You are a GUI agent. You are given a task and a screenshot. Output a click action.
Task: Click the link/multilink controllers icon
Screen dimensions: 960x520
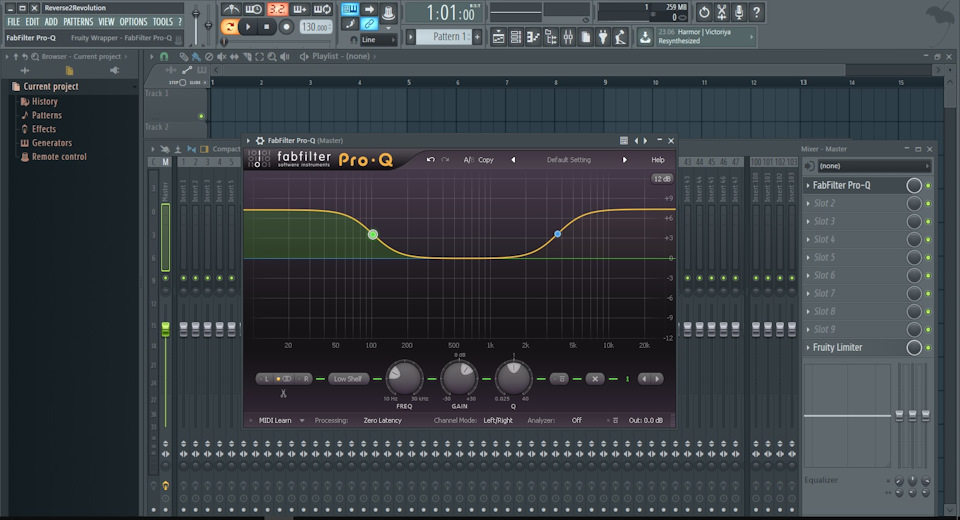[369, 24]
